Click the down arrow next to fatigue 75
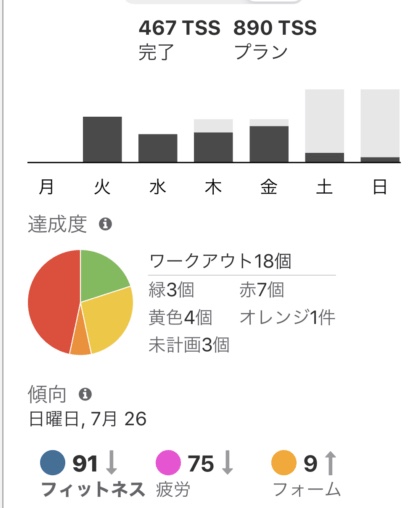The width and height of the screenshot is (414, 508). [x=227, y=463]
